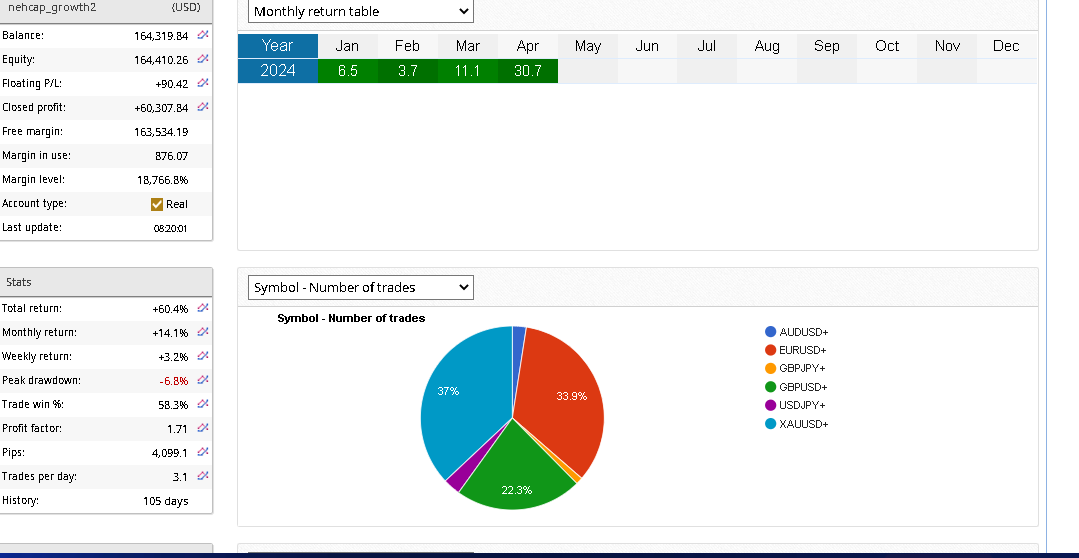Open the Closed profit chart icon
Screen dimensions: 1079x558
[203, 107]
